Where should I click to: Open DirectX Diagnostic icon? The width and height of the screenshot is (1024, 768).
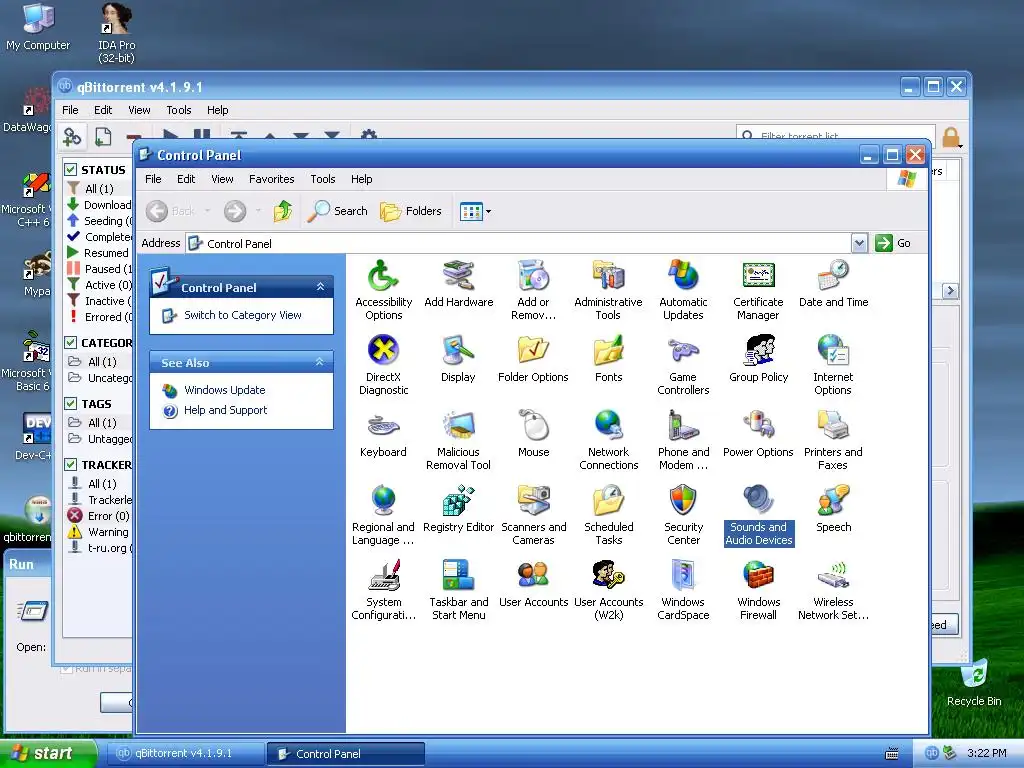(x=383, y=365)
